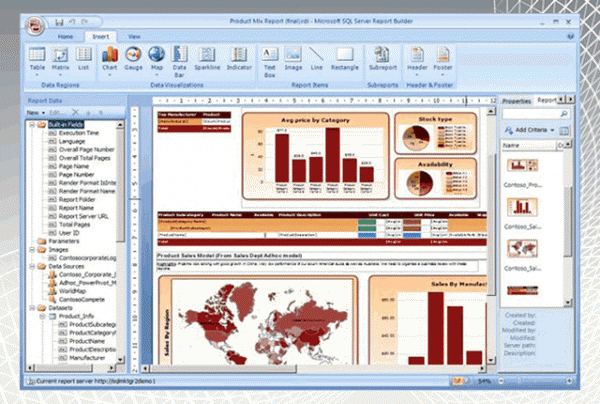Select the ContosoCompete data source
Screen dimensions: 600x404
pos(82,300)
